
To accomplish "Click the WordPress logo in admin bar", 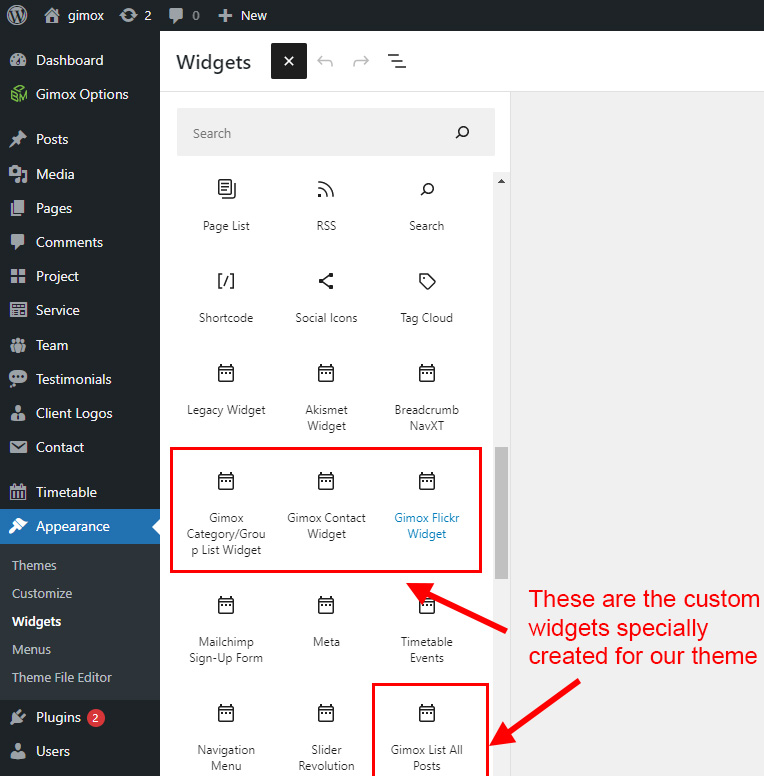I will (x=17, y=16).
